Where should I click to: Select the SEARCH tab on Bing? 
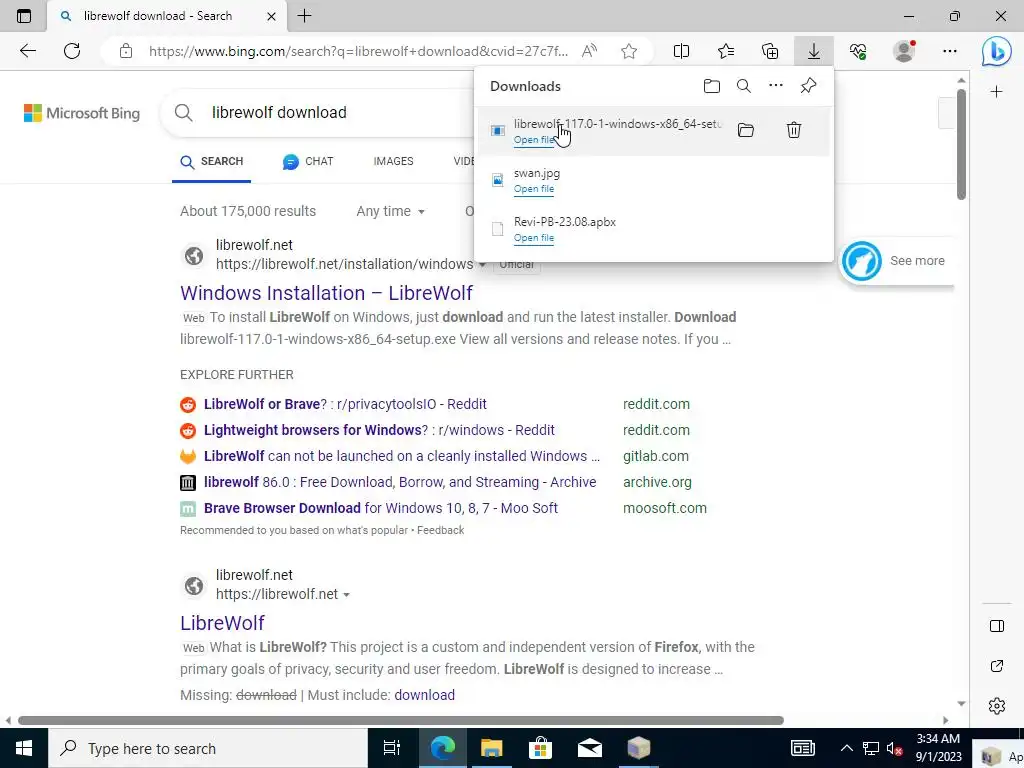pos(212,161)
